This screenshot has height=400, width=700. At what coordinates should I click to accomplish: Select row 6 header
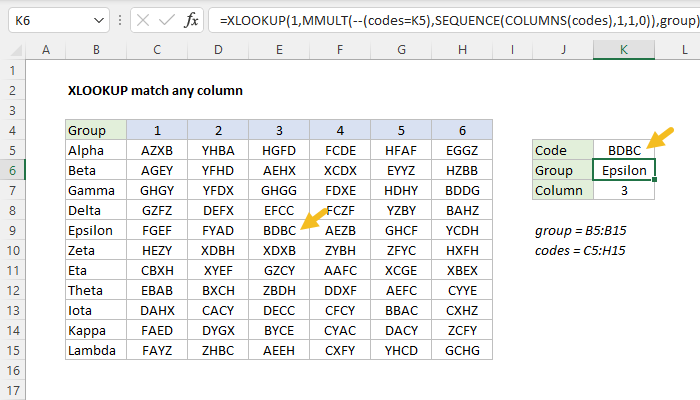pyautogui.click(x=12, y=171)
